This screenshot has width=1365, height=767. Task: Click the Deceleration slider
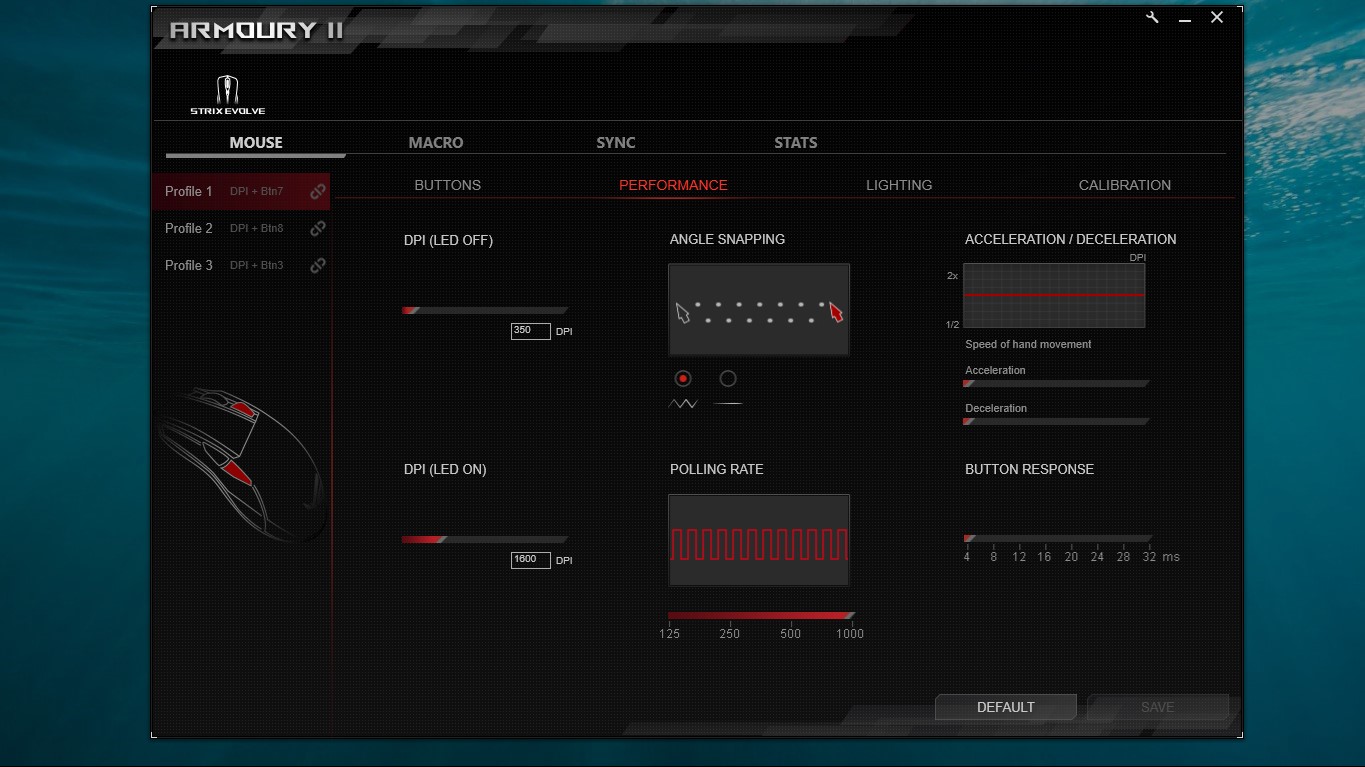click(1056, 422)
